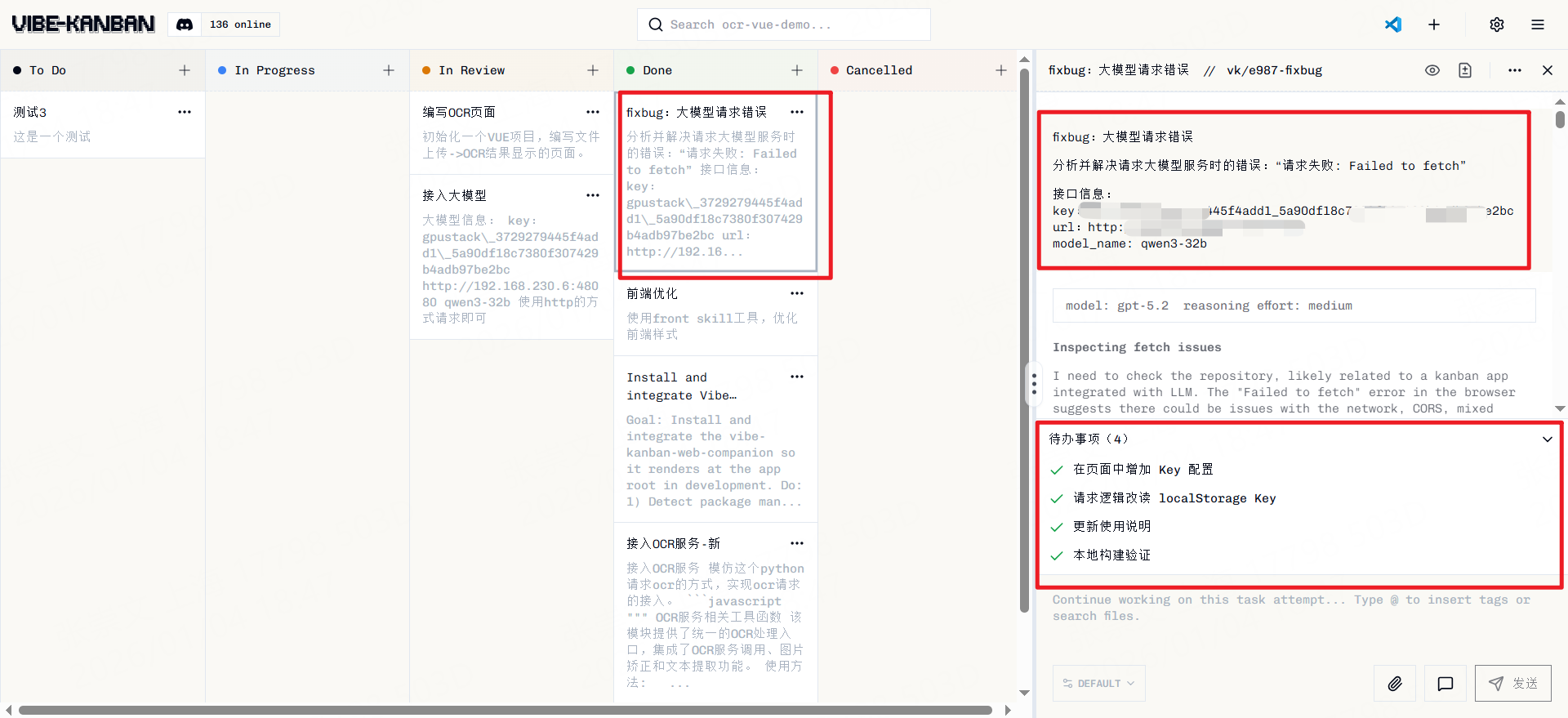Open the 测试3 task card

[102, 124]
